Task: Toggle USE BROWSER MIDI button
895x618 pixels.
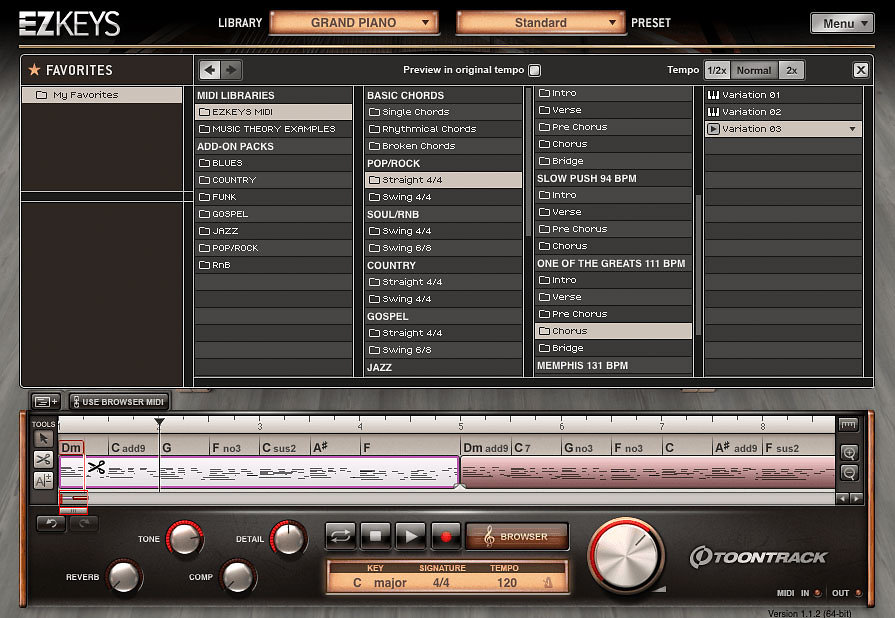Action: tap(119, 402)
